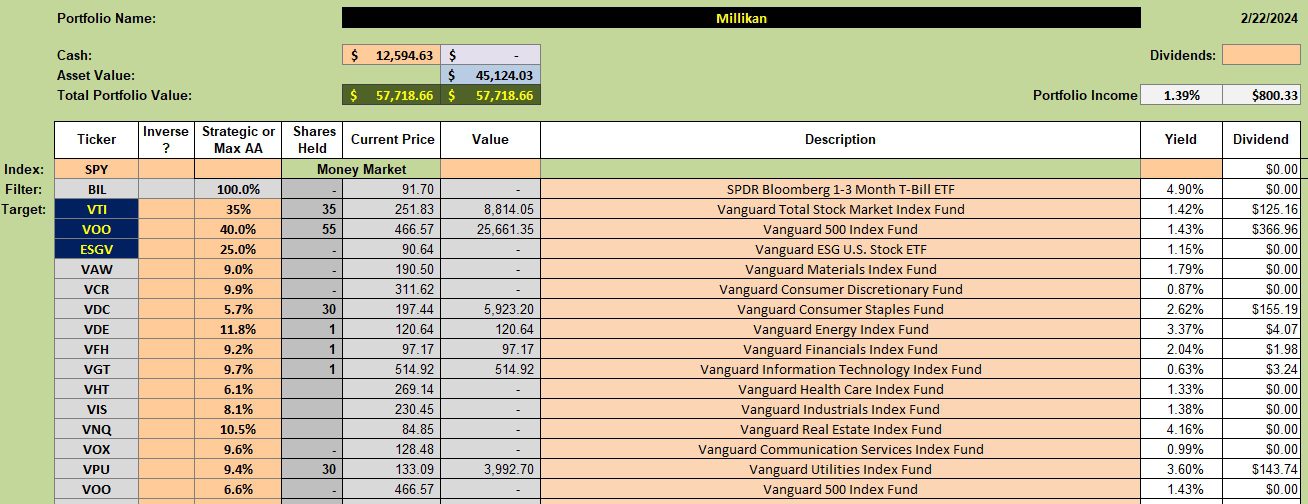The width and height of the screenshot is (1308, 504).
Task: Select Vanguard Consumer Staples Fund description
Action: [x=840, y=309]
